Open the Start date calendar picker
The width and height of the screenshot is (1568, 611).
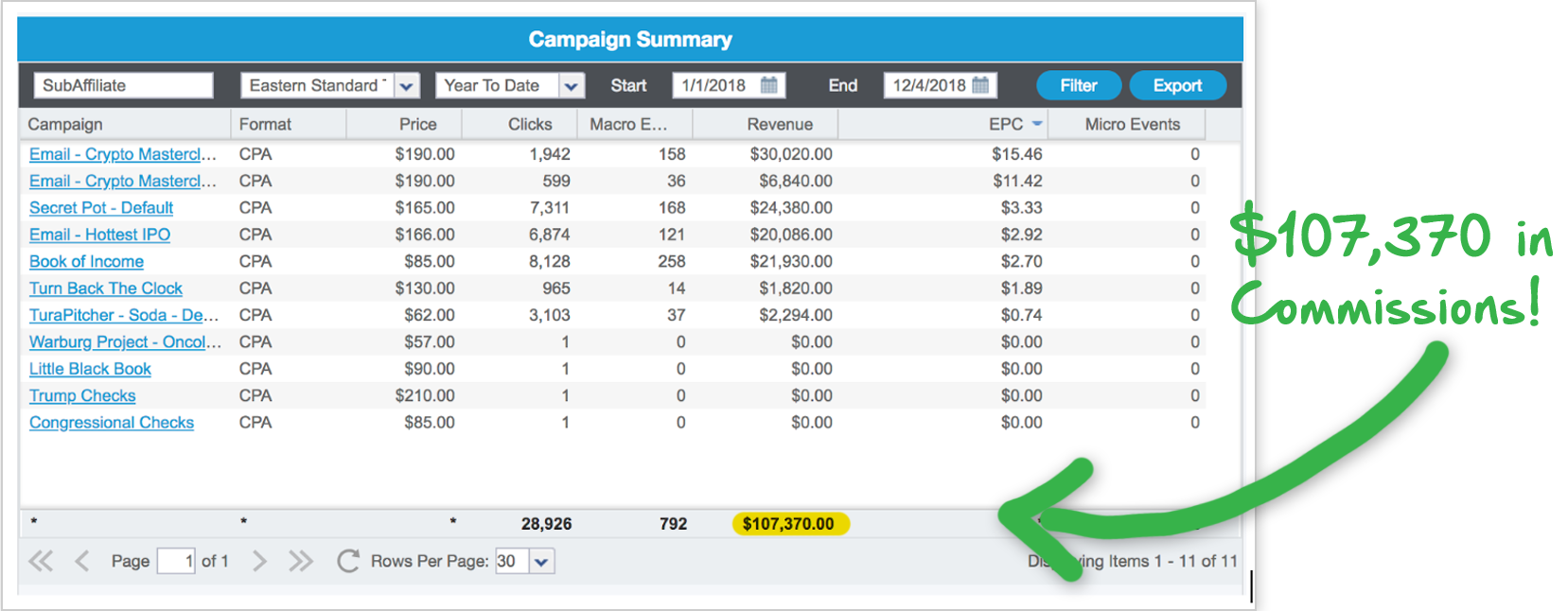pos(769,85)
